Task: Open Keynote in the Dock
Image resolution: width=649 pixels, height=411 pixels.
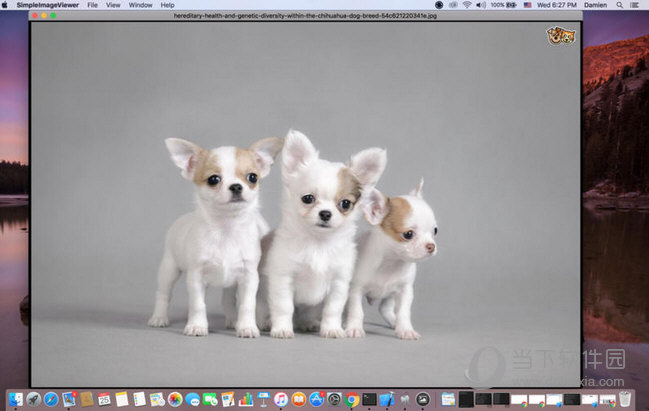Action: click(263, 399)
